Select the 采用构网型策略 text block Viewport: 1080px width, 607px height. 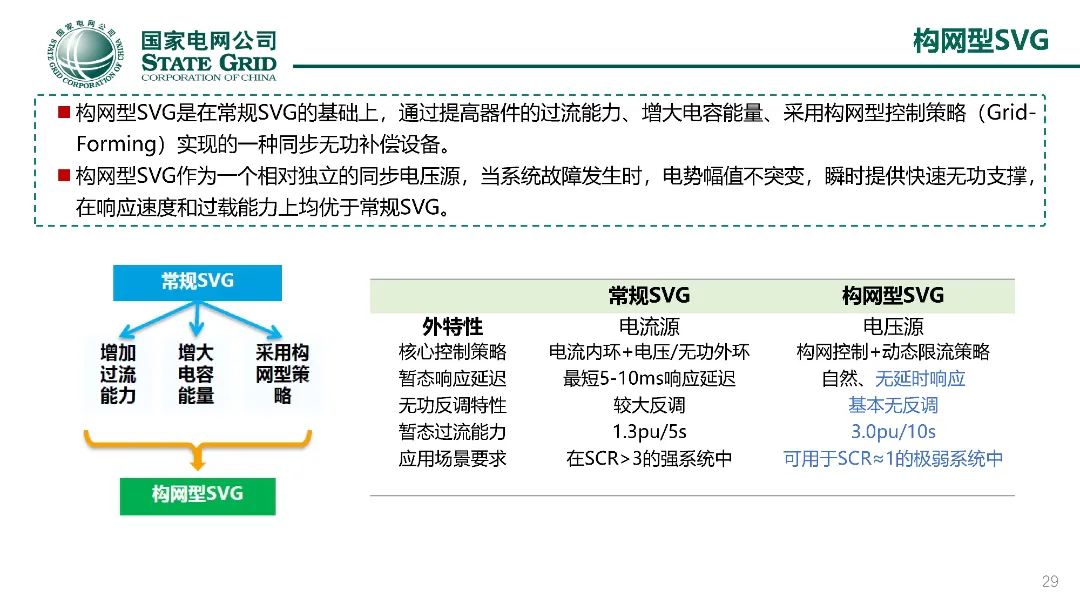[282, 374]
